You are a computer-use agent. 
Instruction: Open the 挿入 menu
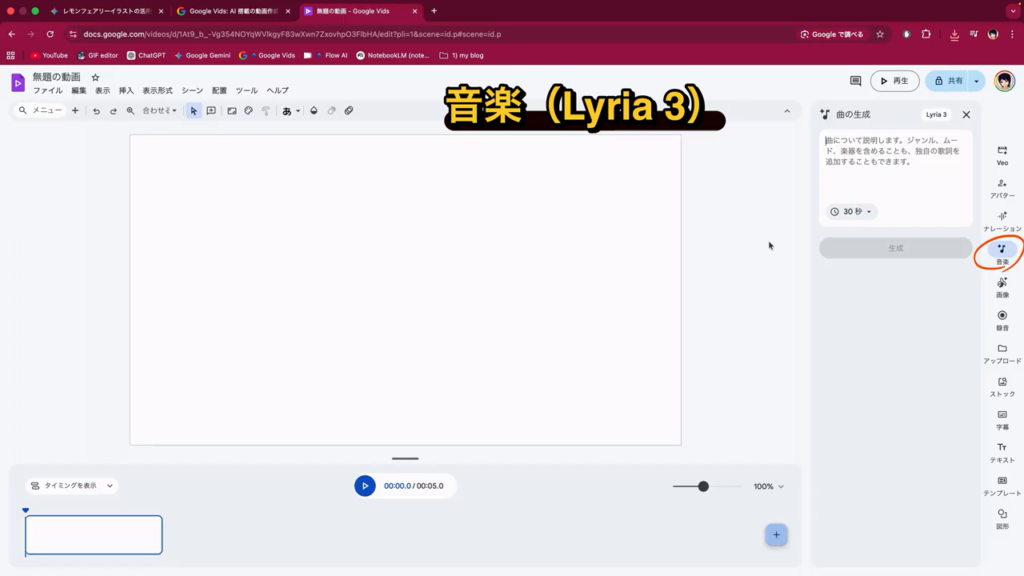click(x=126, y=91)
